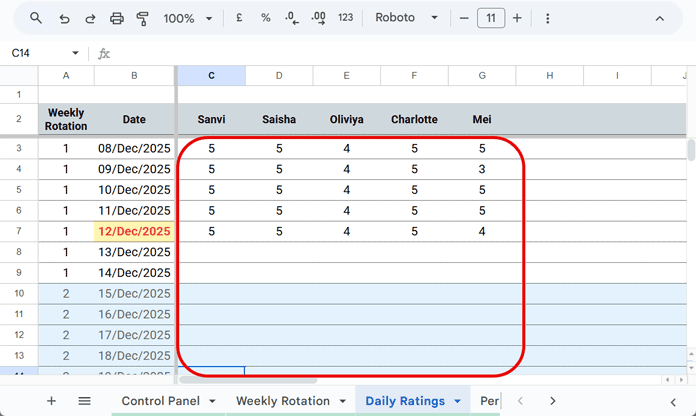Image resolution: width=696 pixels, height=416 pixels.
Task: Select Mei's rating 4 on 12/Dec/2025
Action: tap(482, 231)
